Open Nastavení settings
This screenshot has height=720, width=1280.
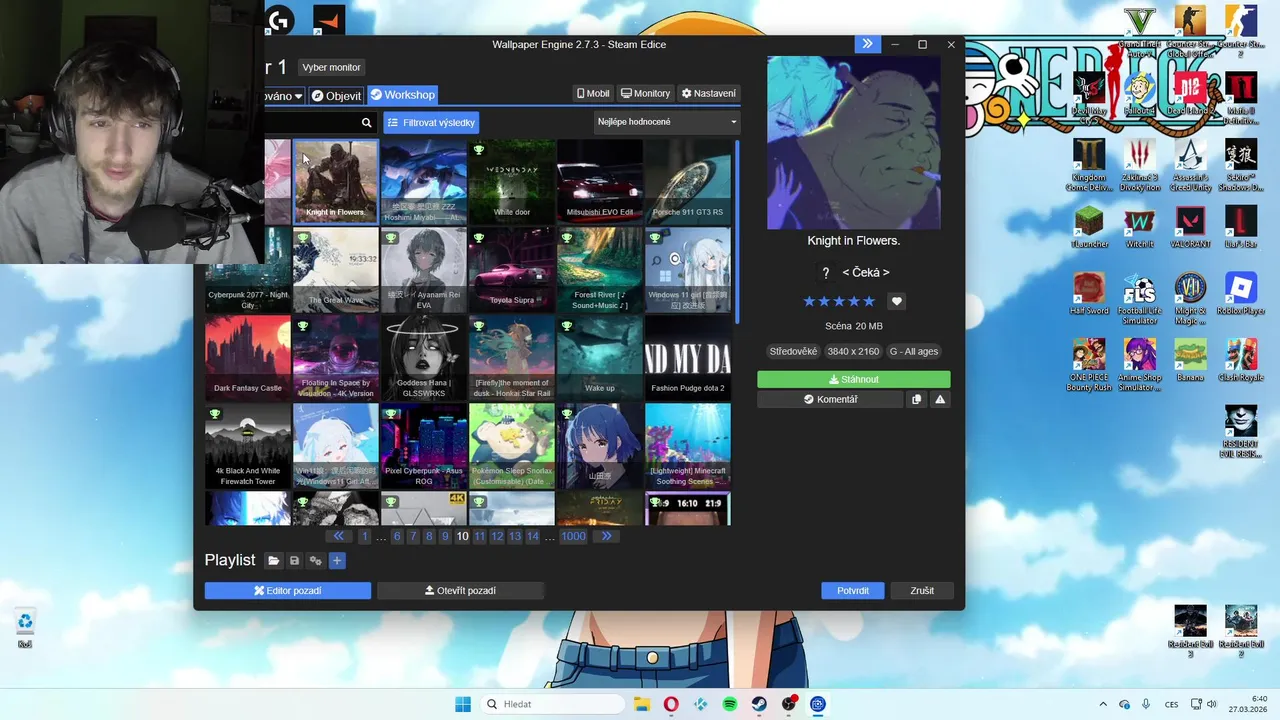click(x=708, y=93)
